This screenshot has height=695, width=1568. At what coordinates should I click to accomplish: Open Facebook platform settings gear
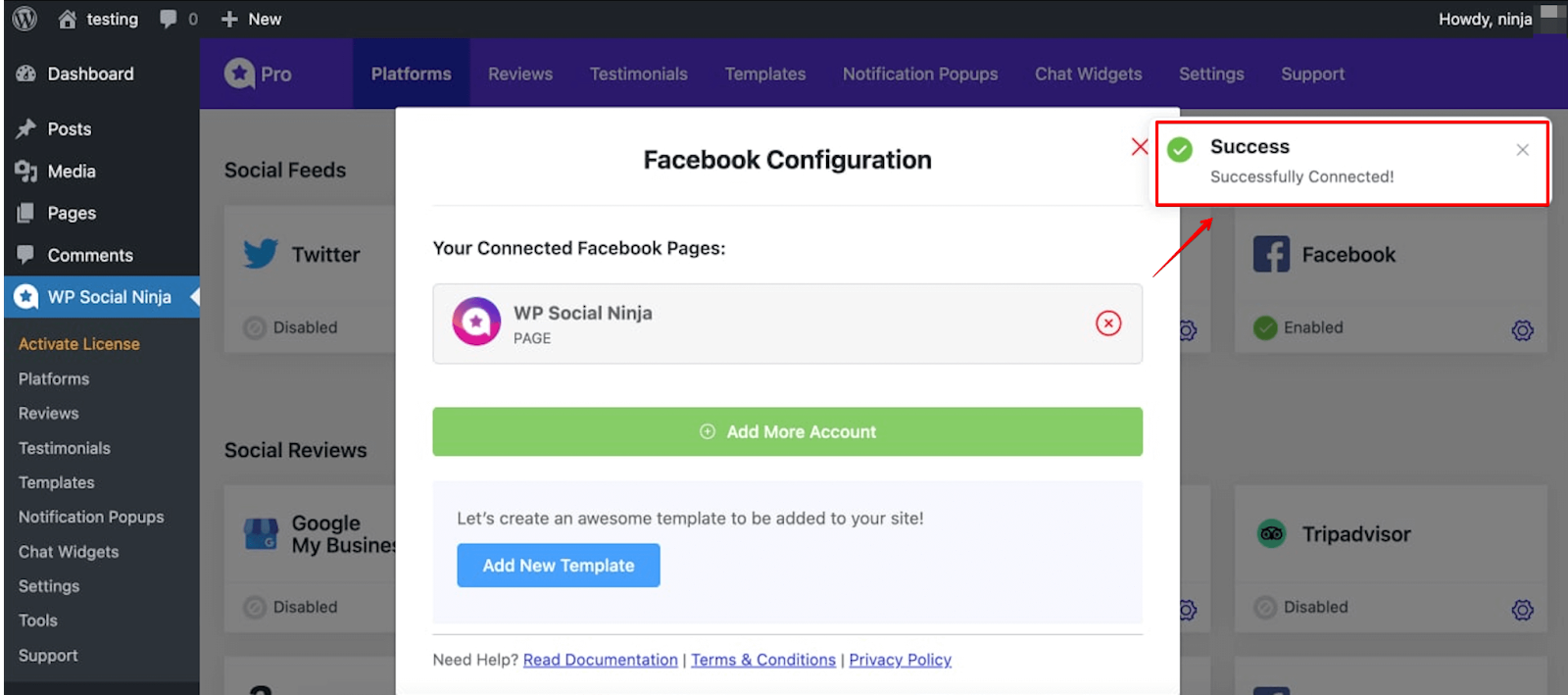point(1522,330)
